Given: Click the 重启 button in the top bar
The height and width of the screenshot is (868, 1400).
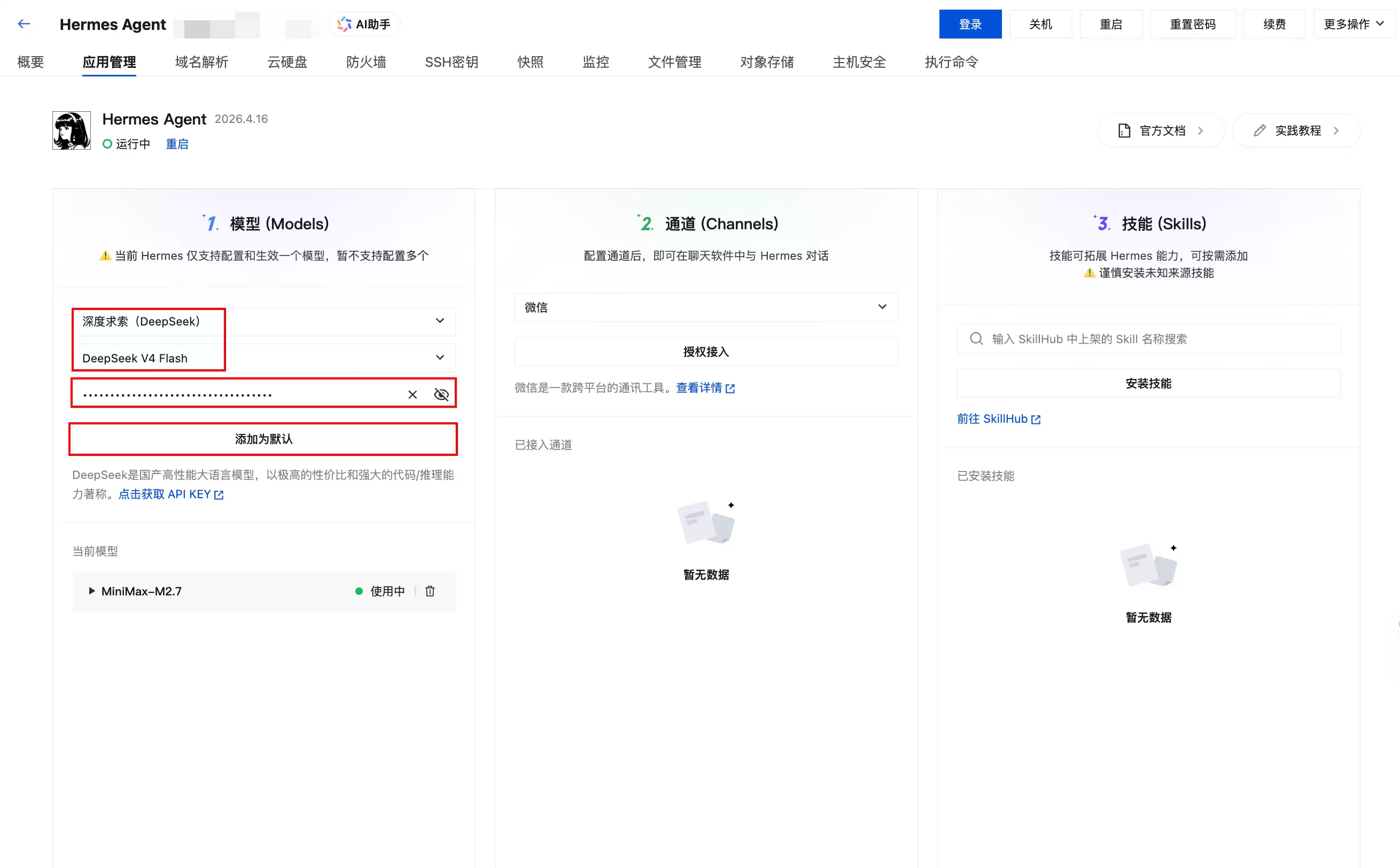Looking at the screenshot, I should (1111, 24).
